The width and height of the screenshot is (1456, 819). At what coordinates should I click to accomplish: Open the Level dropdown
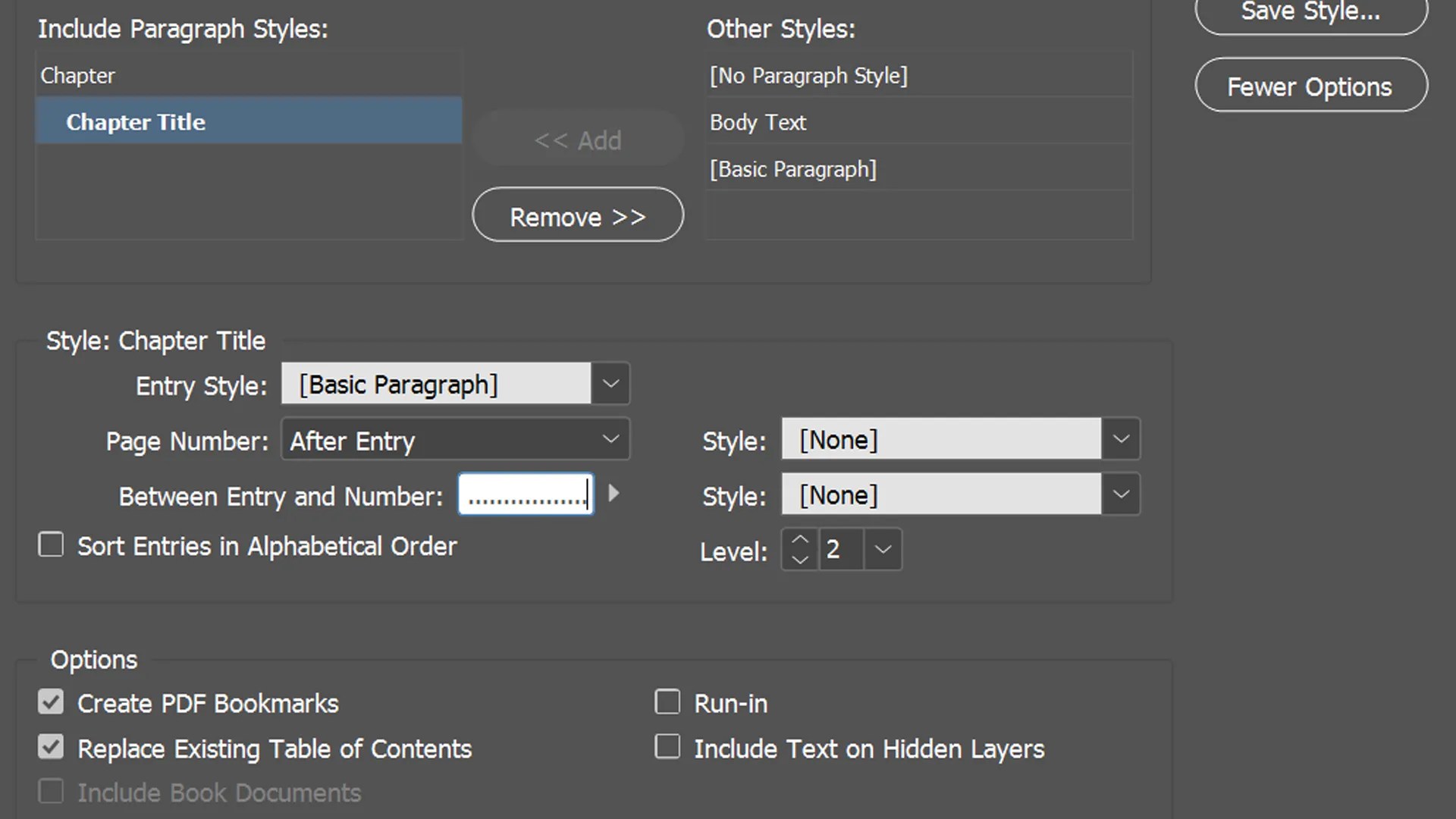click(882, 549)
